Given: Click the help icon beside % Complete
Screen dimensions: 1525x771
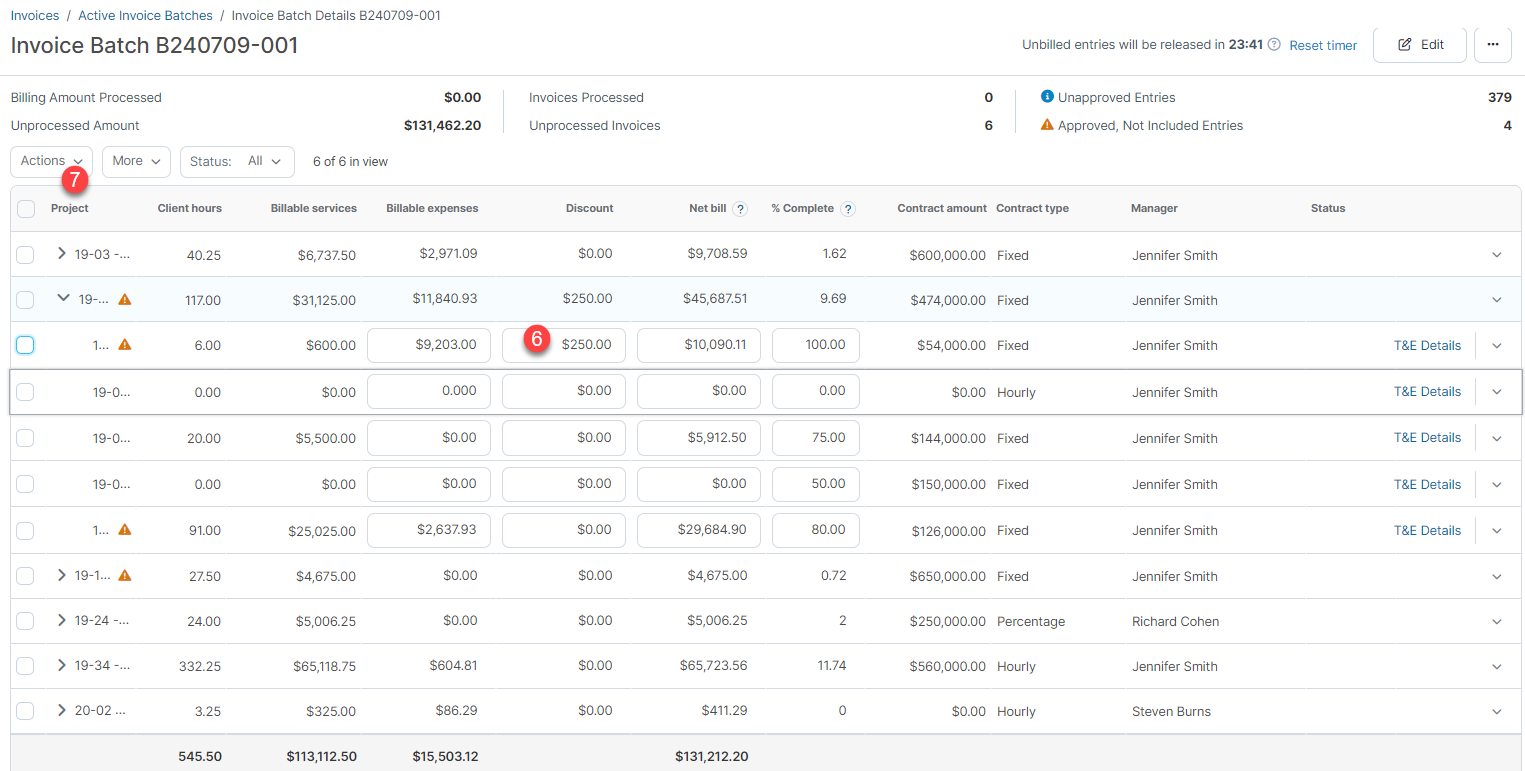Looking at the screenshot, I should click(x=848, y=209).
